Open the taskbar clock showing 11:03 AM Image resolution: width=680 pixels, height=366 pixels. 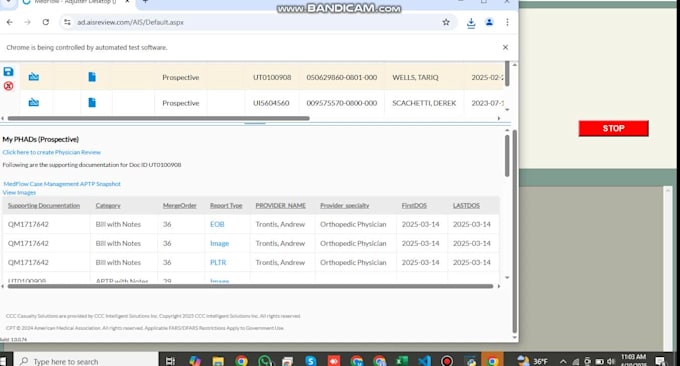pyautogui.click(x=633, y=360)
